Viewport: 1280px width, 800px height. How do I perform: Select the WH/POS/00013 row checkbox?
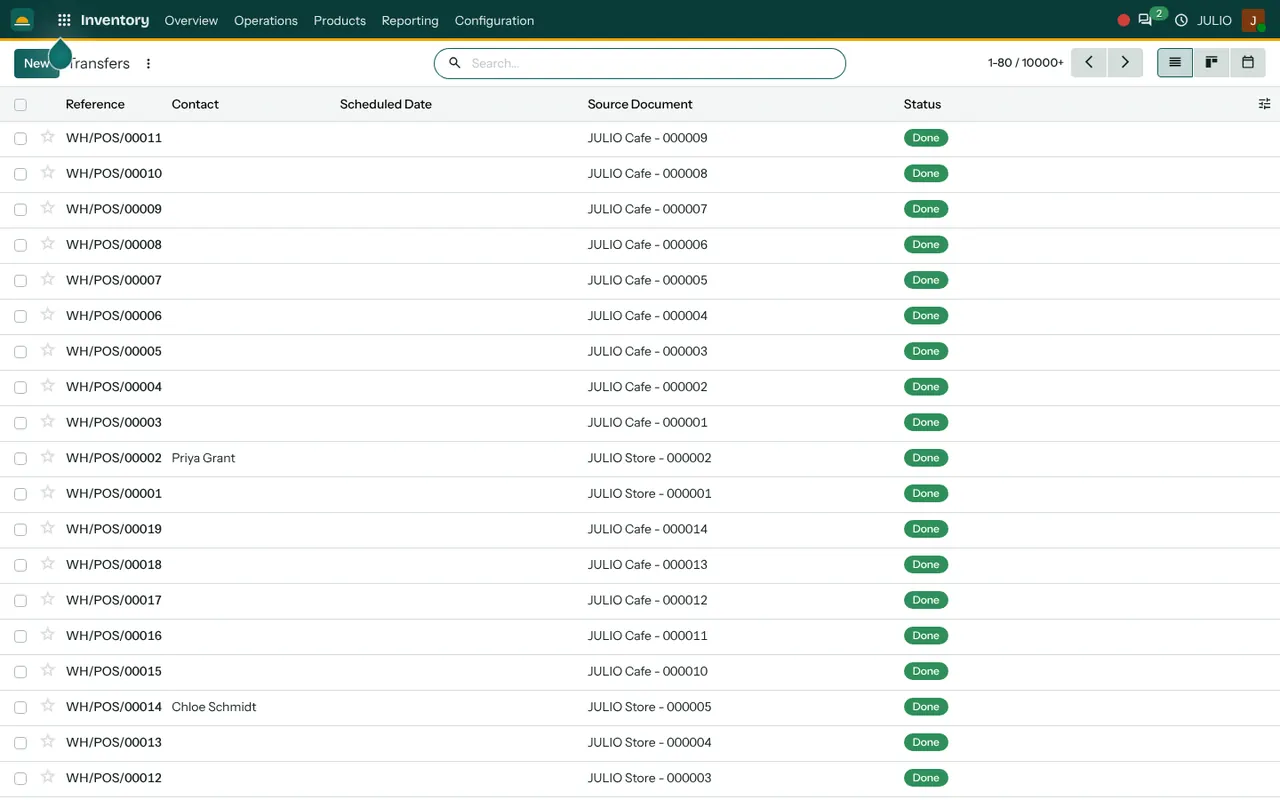point(20,743)
